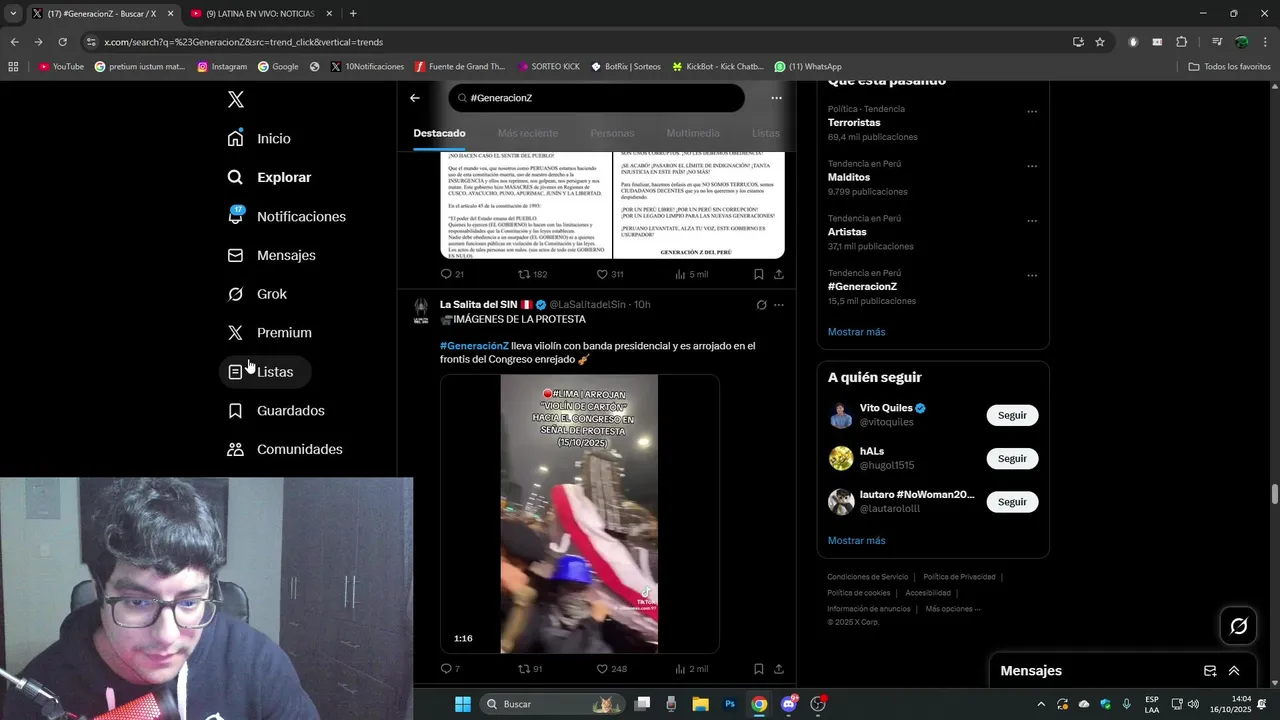Screen dimensions: 1280x720
Task: Open Windows Start menu
Action: [x=463, y=704]
